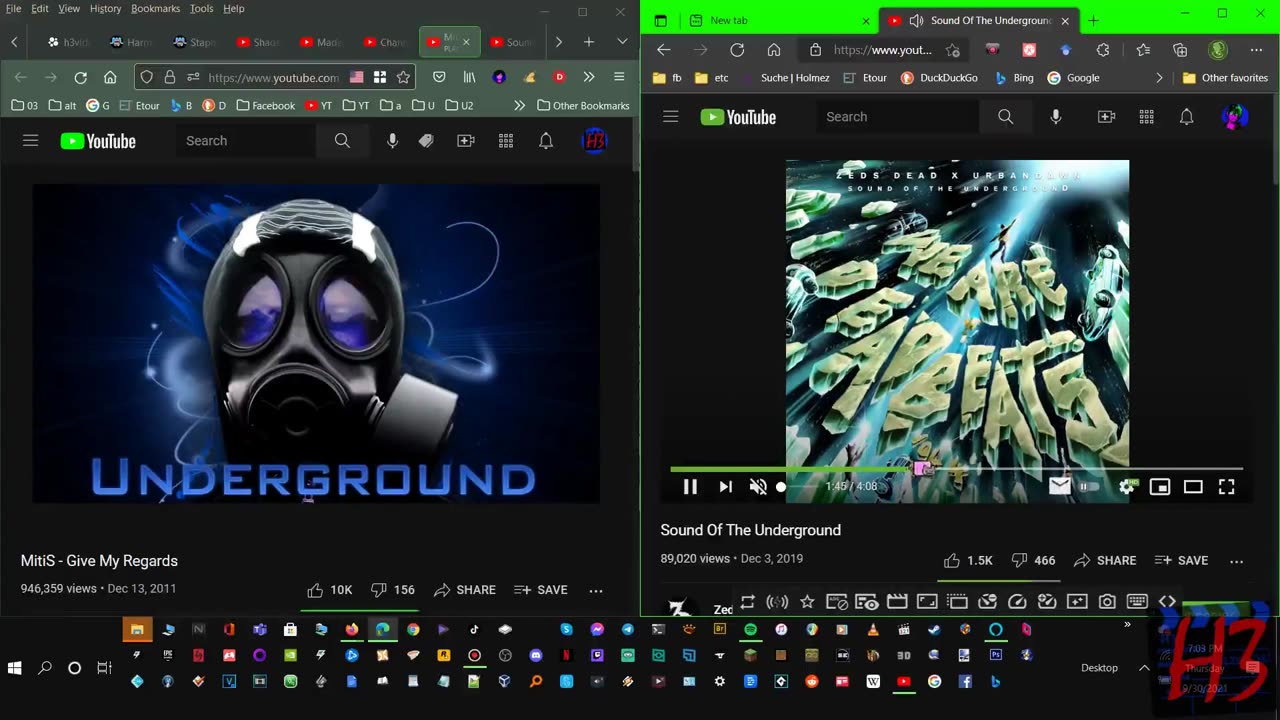Viewport: 1280px width, 720px height.
Task: Open Edge Collections icon
Action: 1180,50
